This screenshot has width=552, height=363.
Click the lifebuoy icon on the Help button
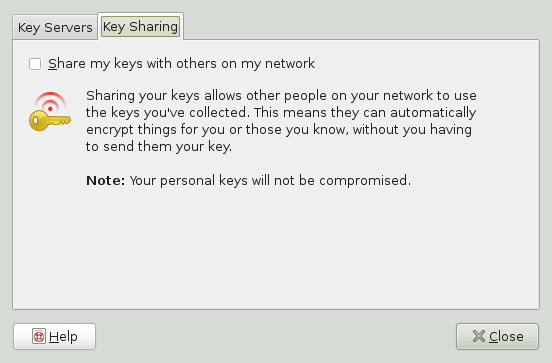(39, 336)
